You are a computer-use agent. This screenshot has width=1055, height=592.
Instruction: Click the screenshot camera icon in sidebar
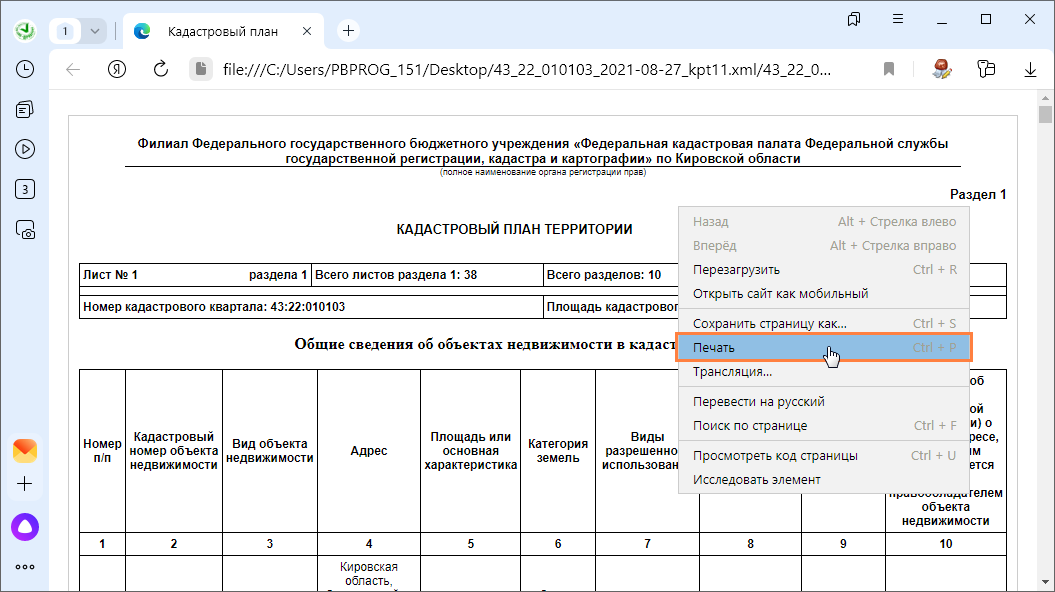(25, 230)
